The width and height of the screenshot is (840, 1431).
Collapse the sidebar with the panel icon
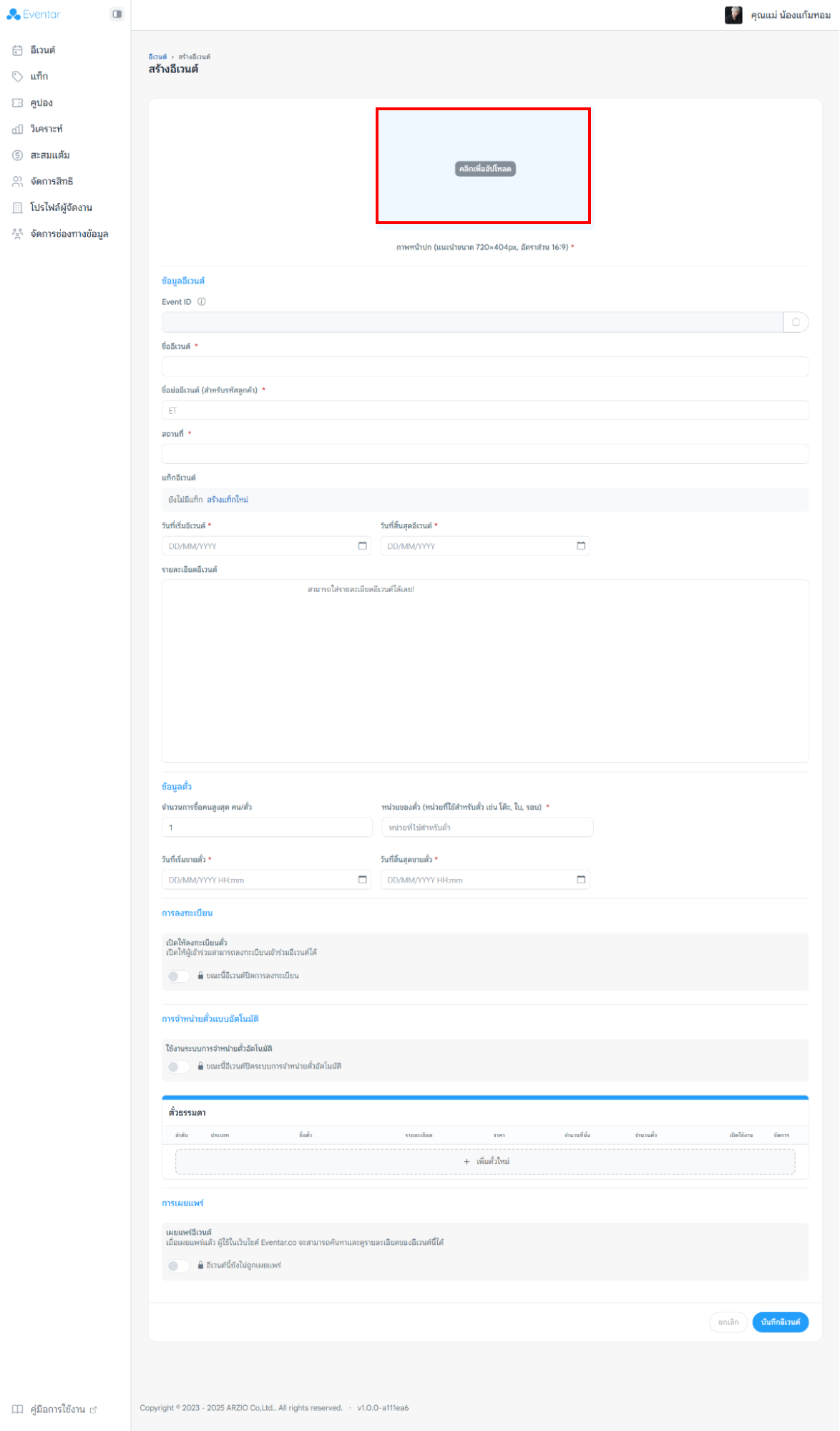pyautogui.click(x=117, y=14)
